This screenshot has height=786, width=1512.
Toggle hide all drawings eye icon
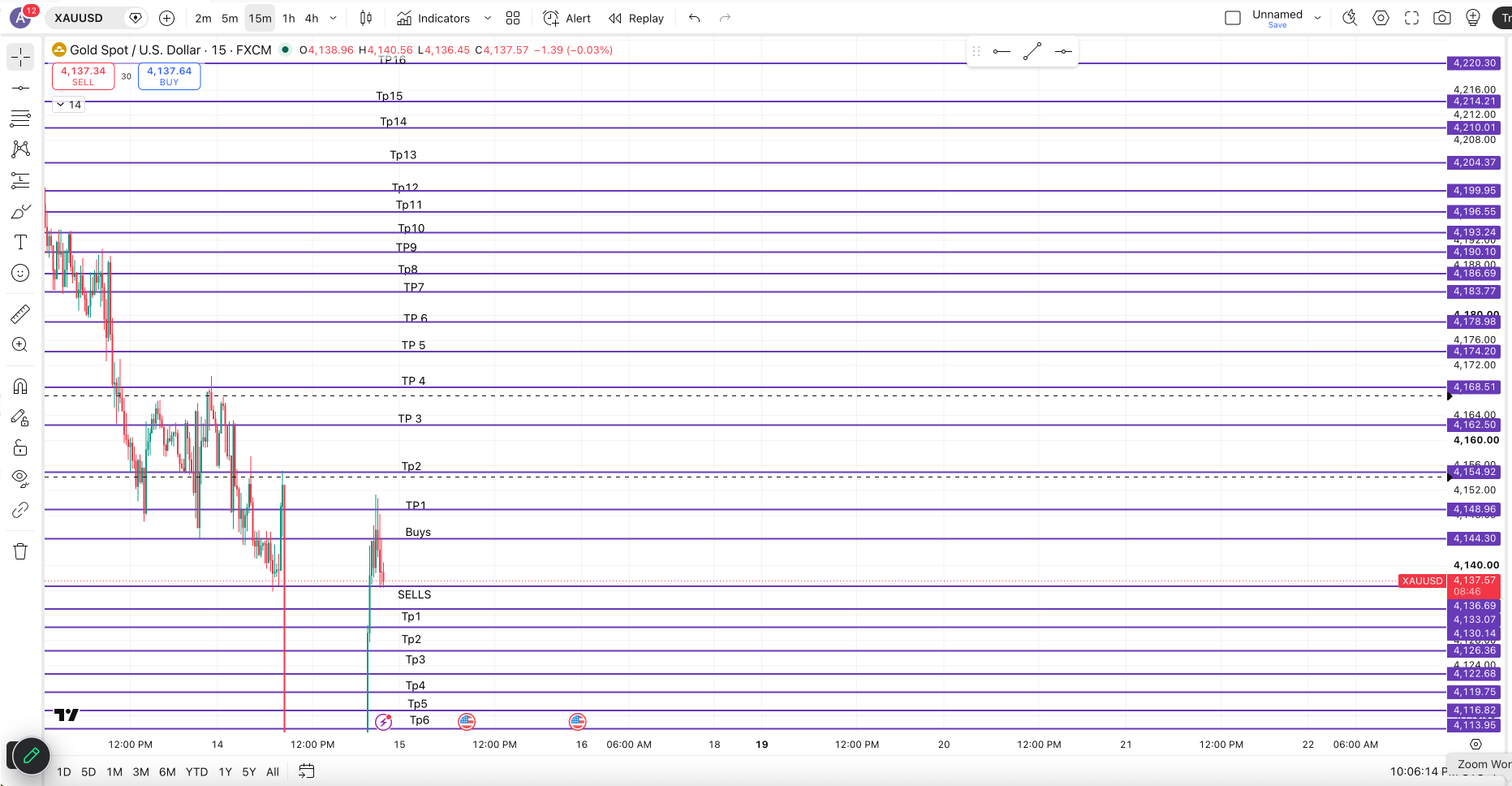[20, 477]
